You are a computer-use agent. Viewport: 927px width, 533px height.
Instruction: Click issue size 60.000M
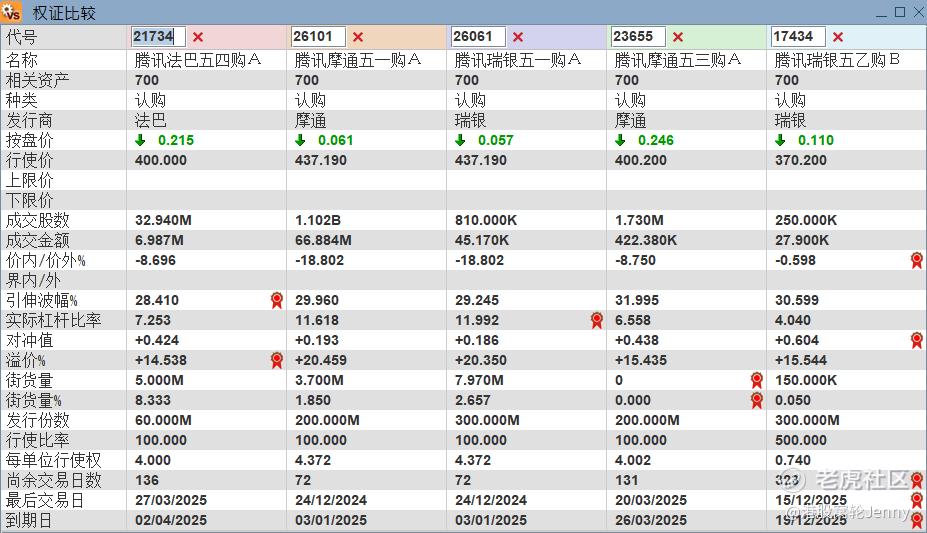click(x=163, y=421)
